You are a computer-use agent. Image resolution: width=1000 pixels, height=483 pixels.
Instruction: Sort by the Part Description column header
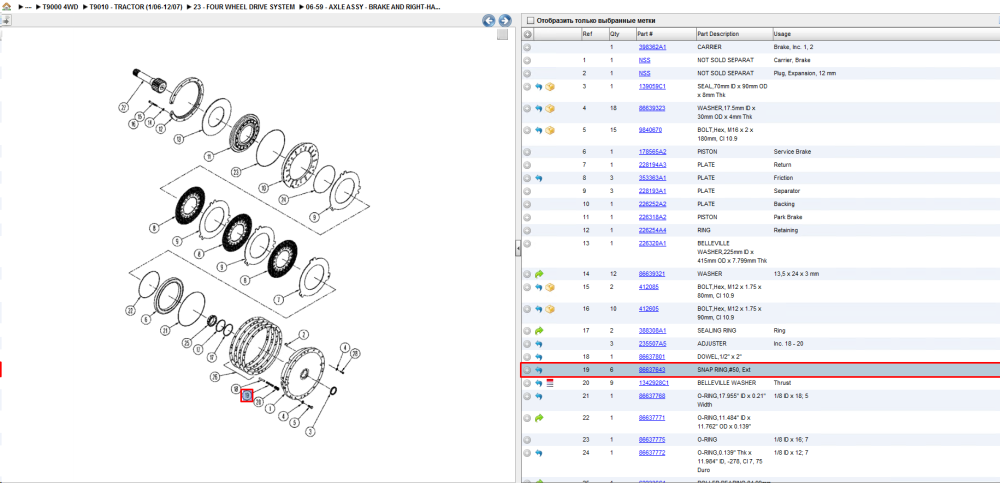coord(733,34)
